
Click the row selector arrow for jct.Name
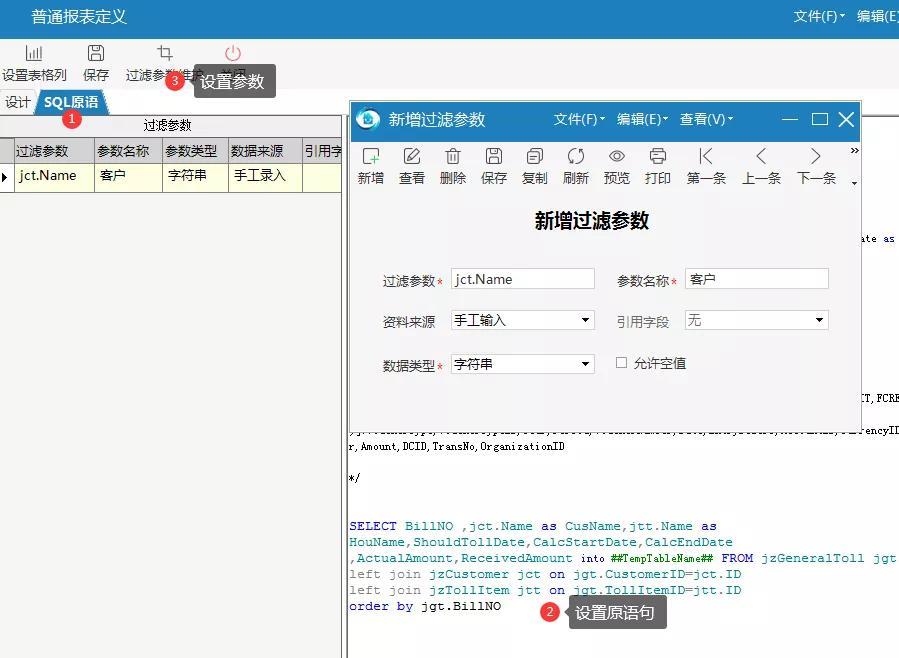pyautogui.click(x=6, y=177)
